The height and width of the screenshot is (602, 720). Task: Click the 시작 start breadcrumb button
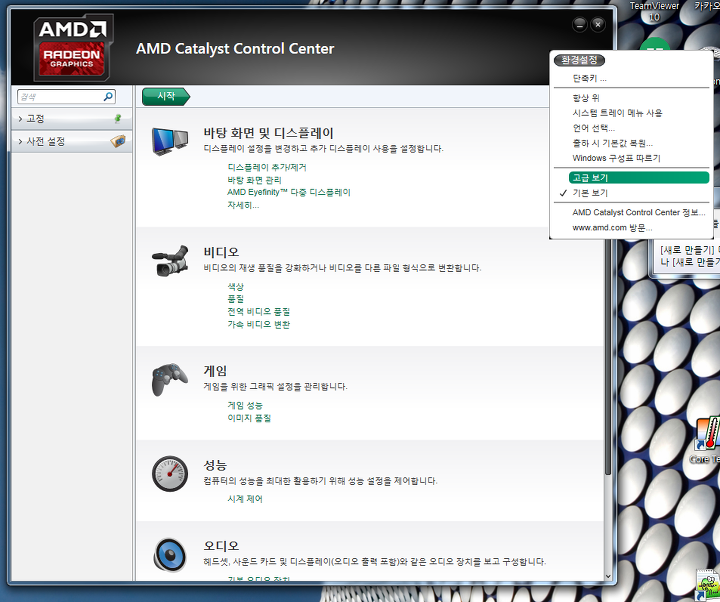[166, 96]
